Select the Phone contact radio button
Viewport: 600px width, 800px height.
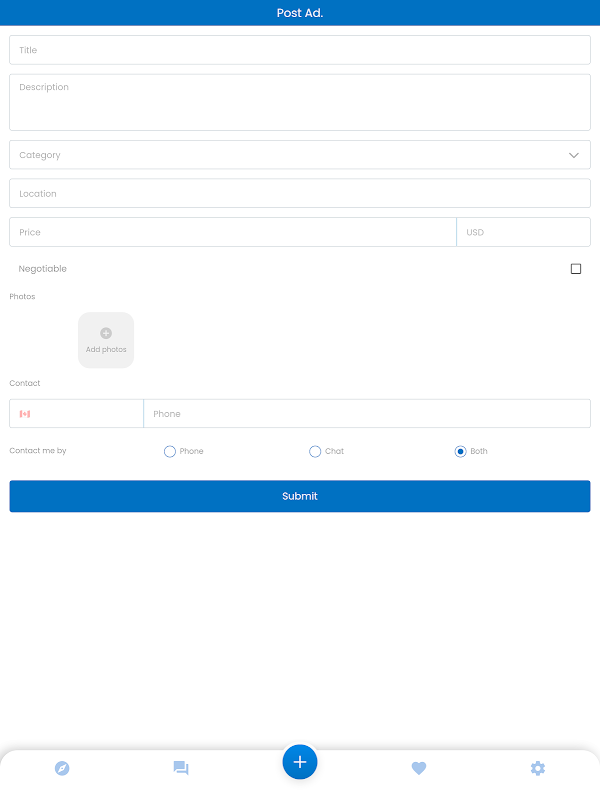170,452
